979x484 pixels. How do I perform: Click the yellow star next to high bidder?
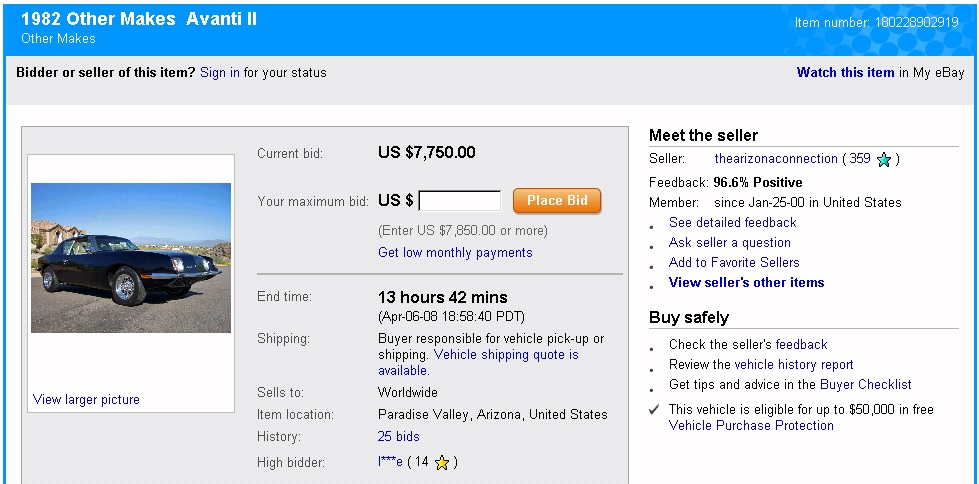[x=442, y=462]
